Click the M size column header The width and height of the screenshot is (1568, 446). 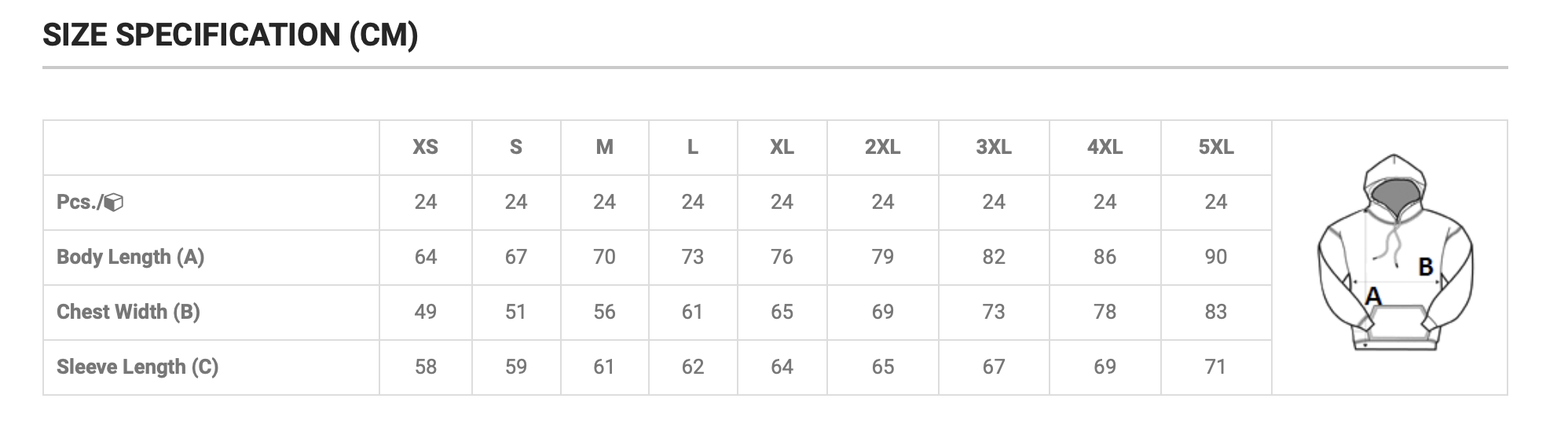(604, 147)
